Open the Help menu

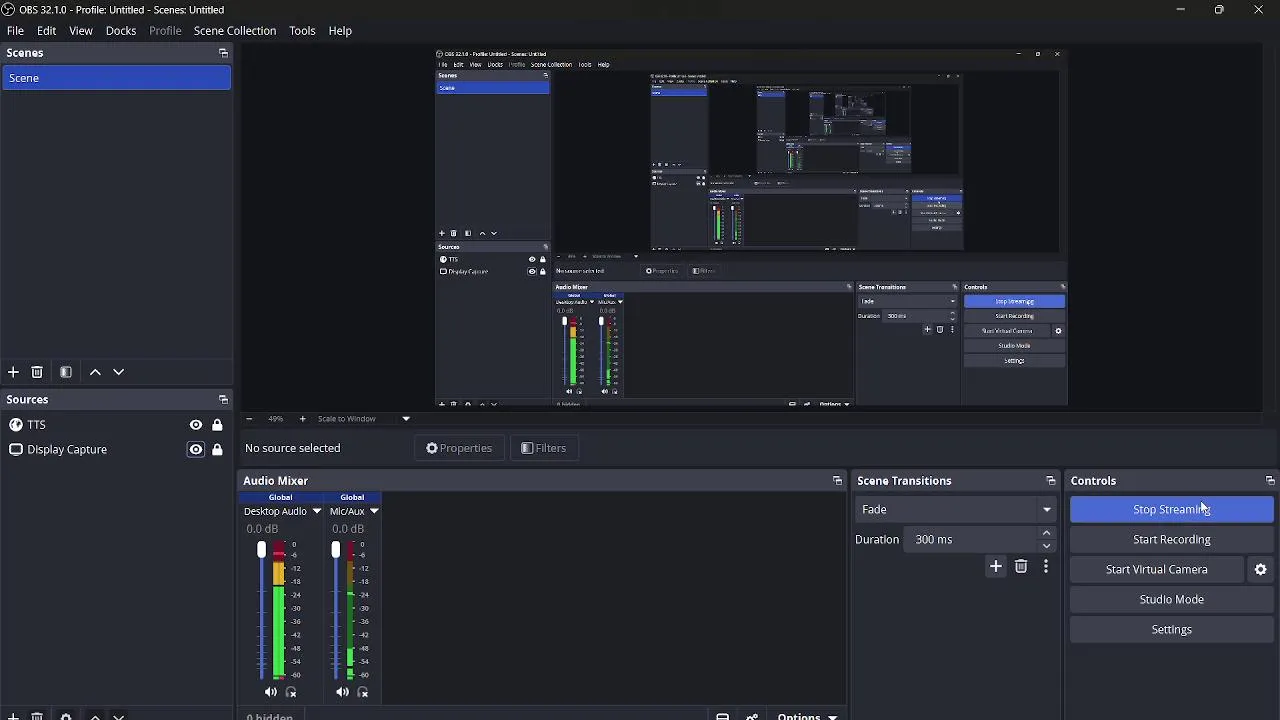pos(340,31)
